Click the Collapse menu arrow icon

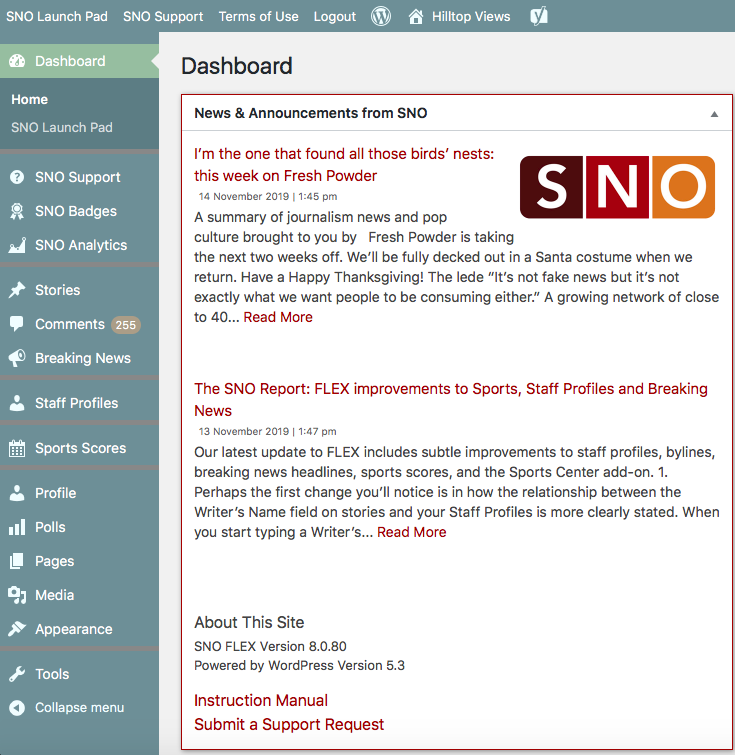pyautogui.click(x=17, y=707)
